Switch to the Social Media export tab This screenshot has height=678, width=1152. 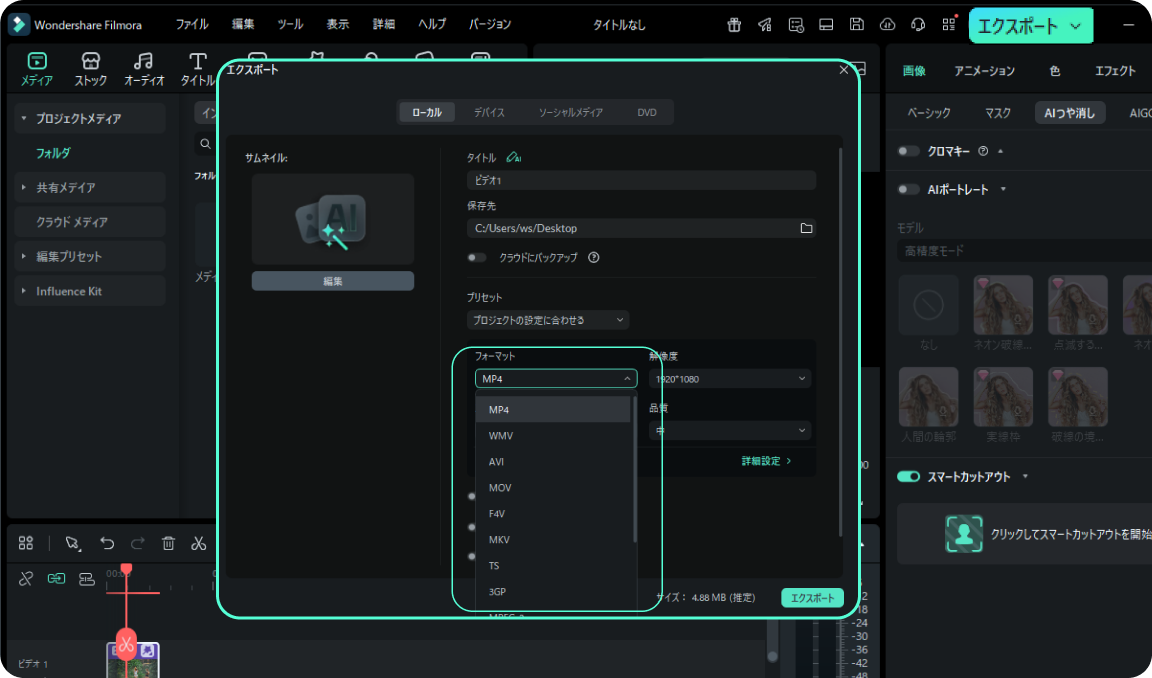(570, 113)
